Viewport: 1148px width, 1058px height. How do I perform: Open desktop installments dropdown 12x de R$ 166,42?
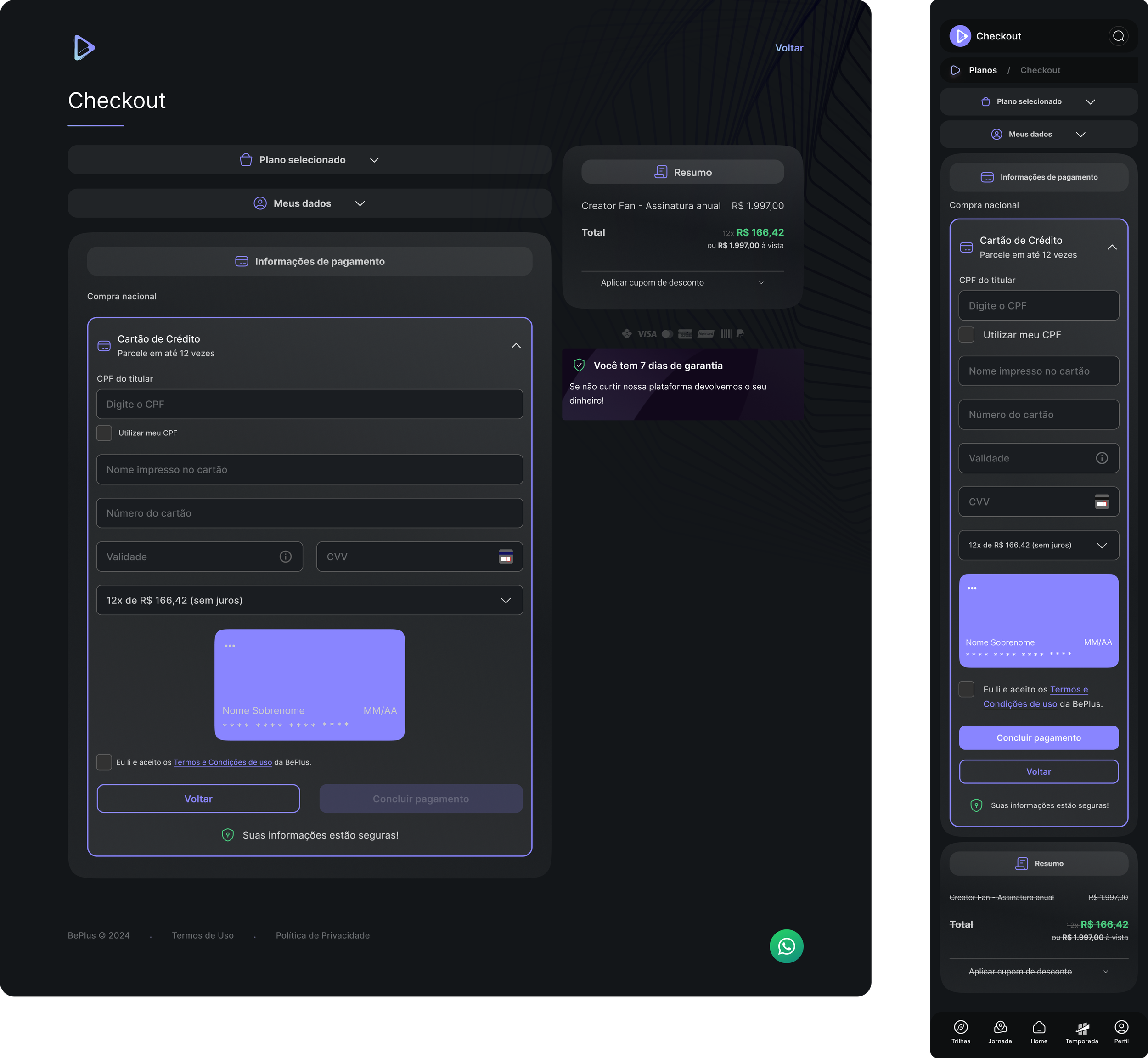point(310,600)
